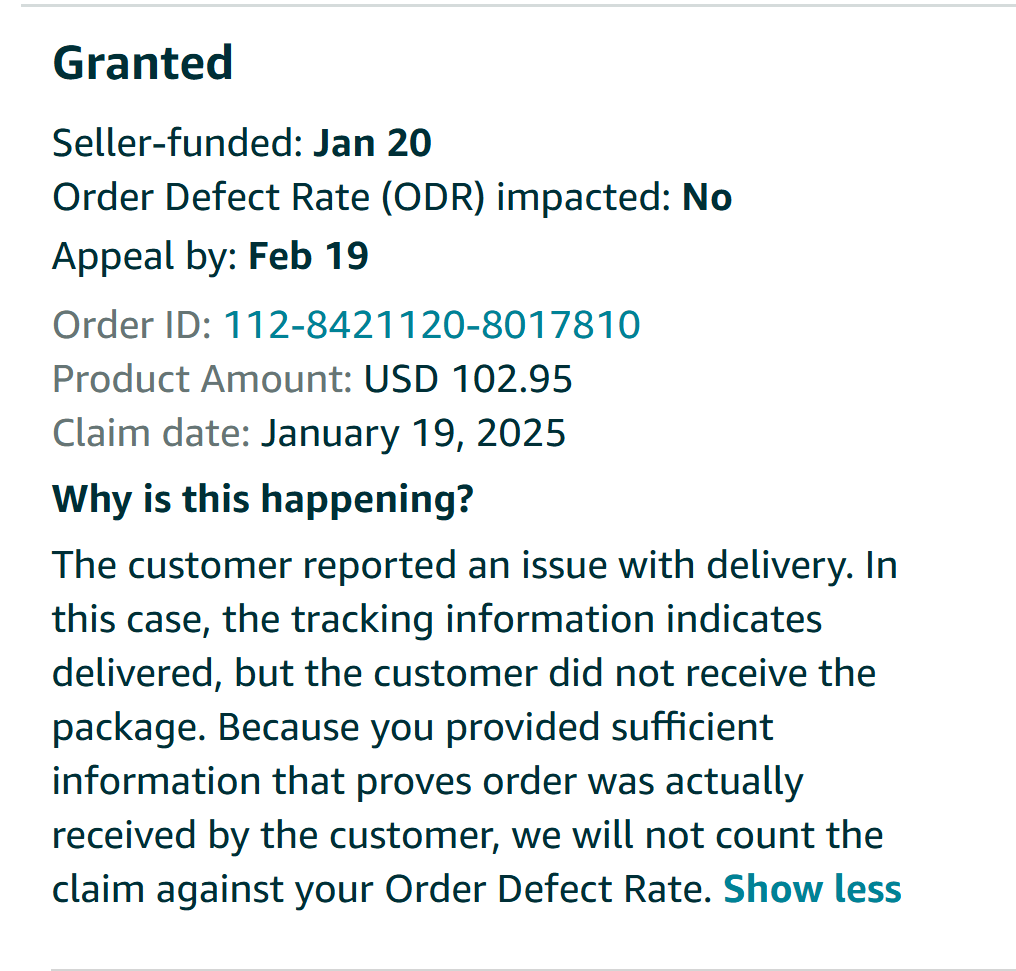The height and width of the screenshot is (971, 1016).
Task: Click the Order Defect Rate impacted label
Action: tap(362, 198)
